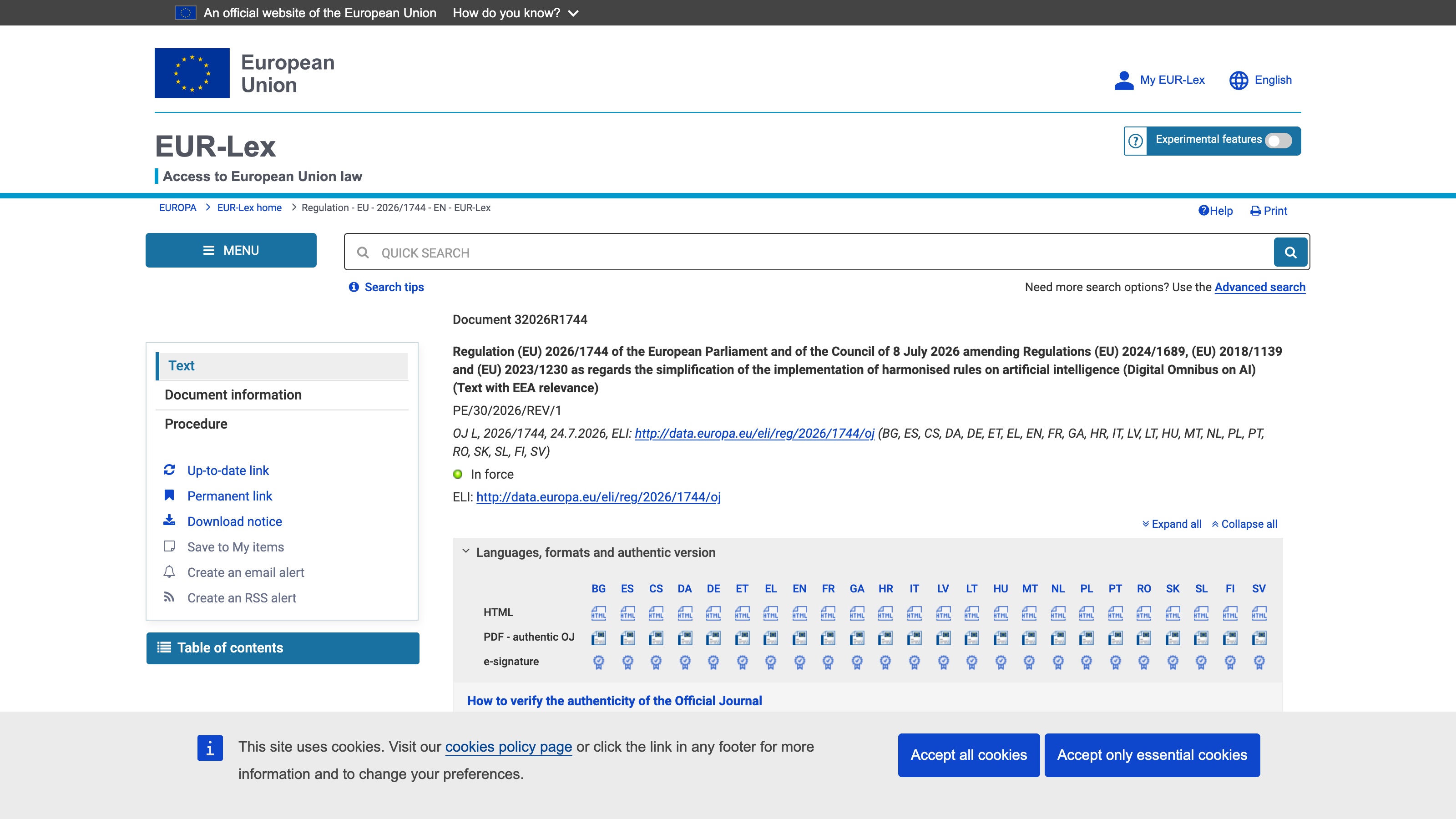Click the blue search magnifier button

coord(1290,252)
